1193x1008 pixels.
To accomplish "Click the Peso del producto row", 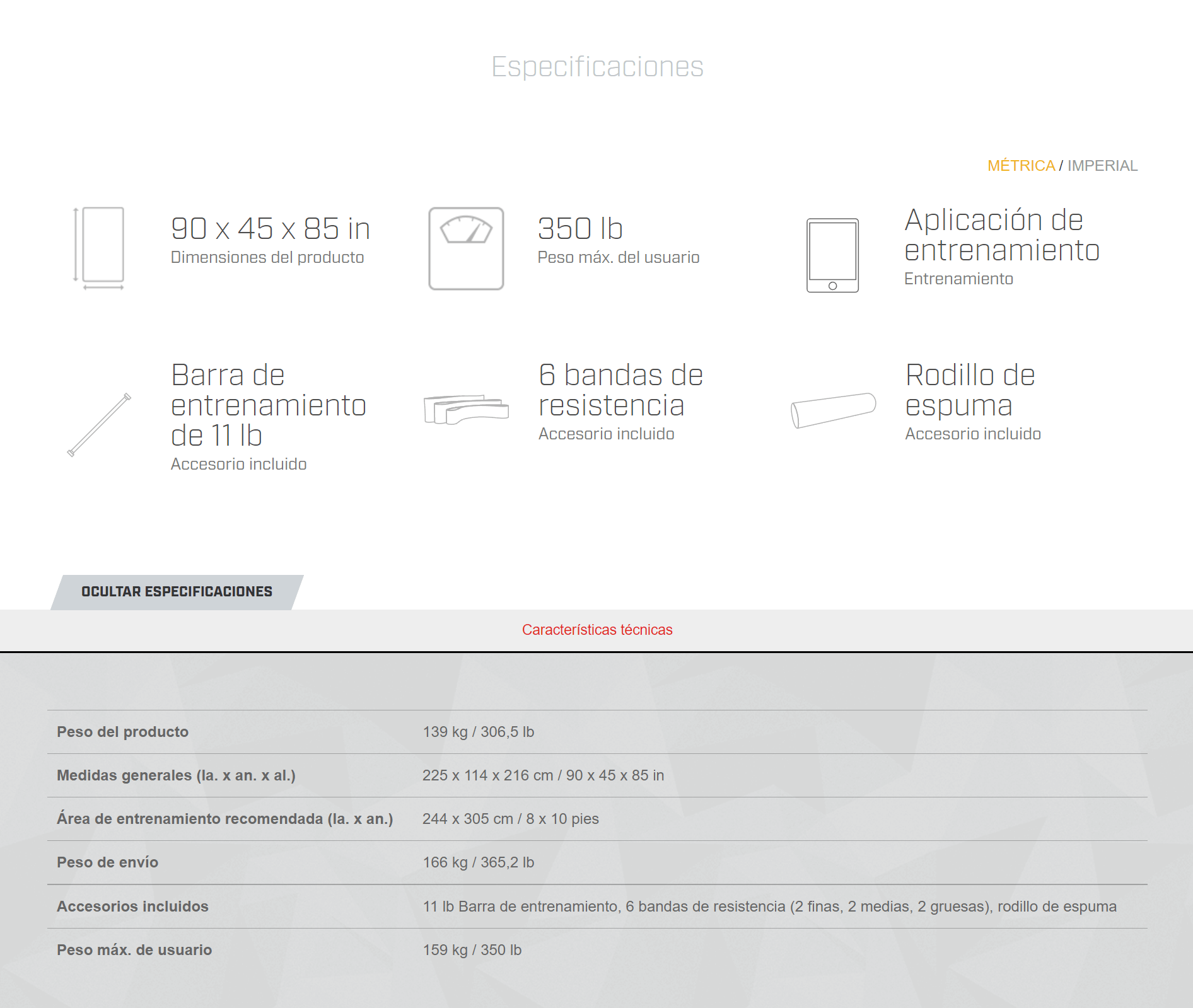I will pyautogui.click(x=123, y=732).
